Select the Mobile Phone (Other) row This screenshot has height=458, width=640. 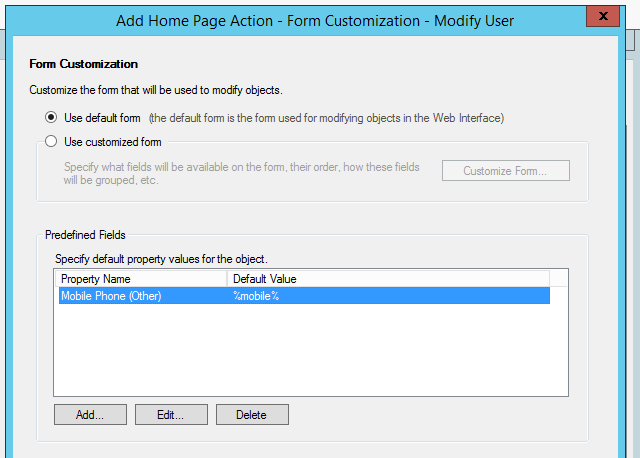coord(304,296)
